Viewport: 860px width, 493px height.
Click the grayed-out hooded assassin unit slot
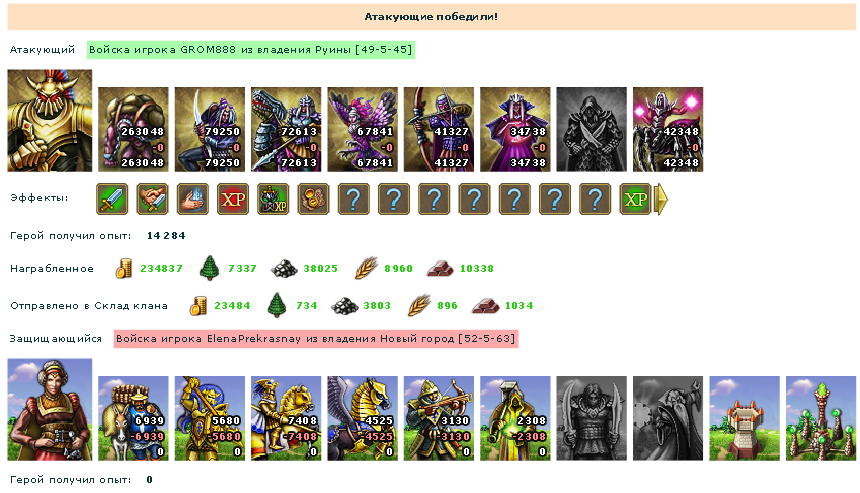pyautogui.click(x=591, y=129)
